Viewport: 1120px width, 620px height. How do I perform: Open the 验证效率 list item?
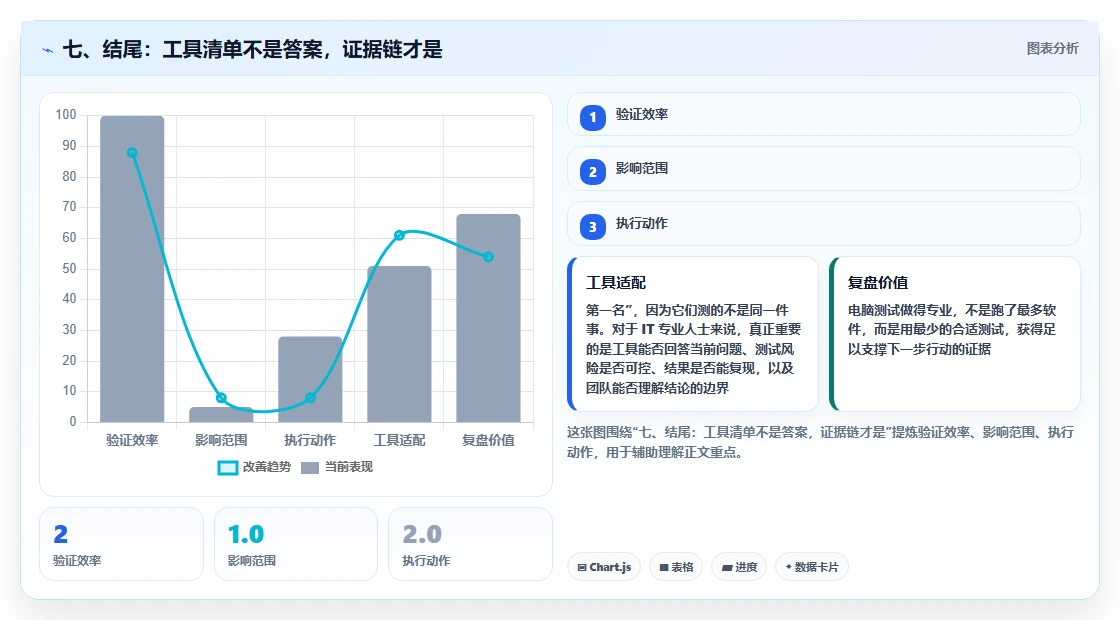[x=824, y=114]
